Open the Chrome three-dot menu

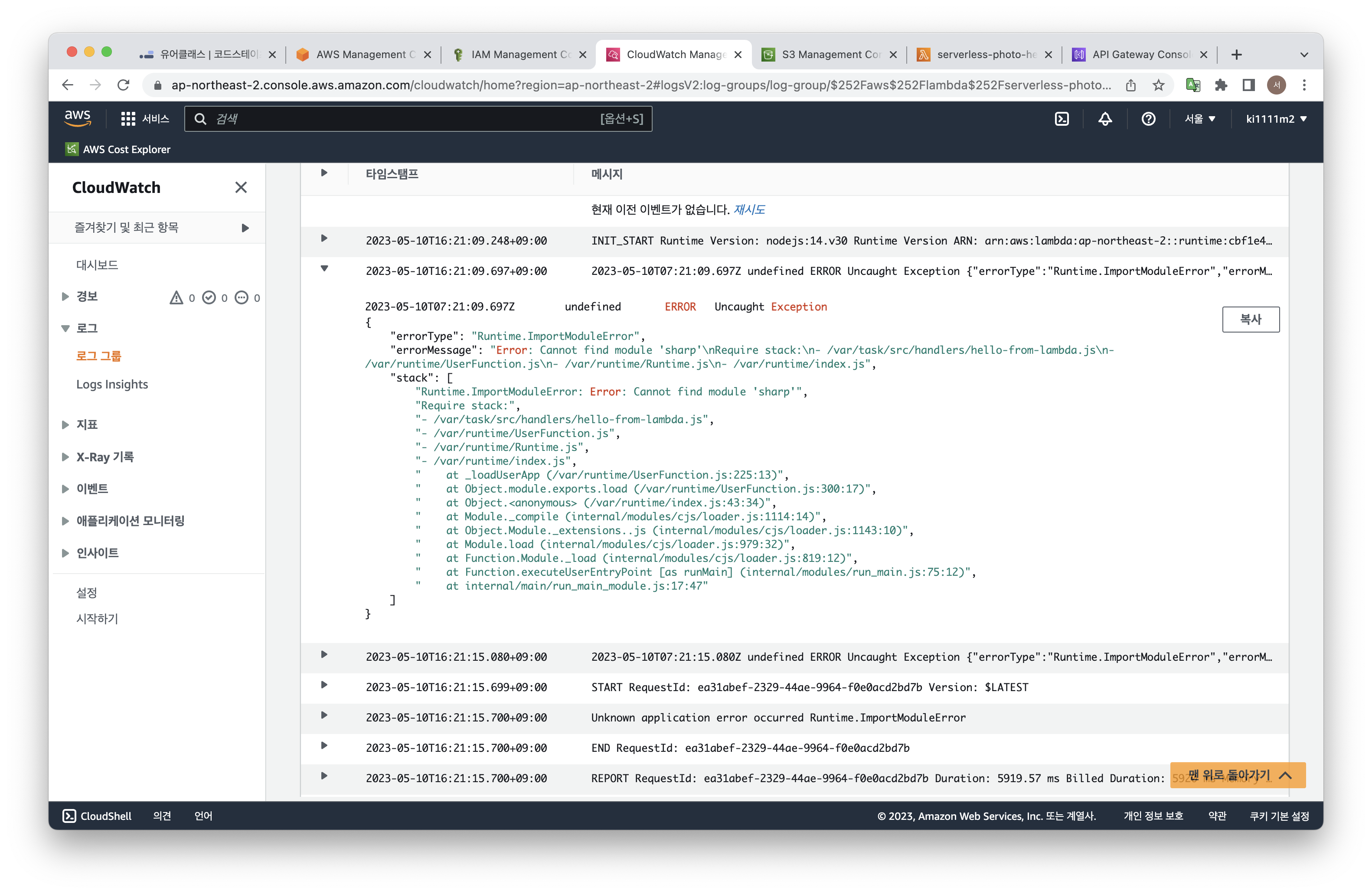(x=1304, y=85)
